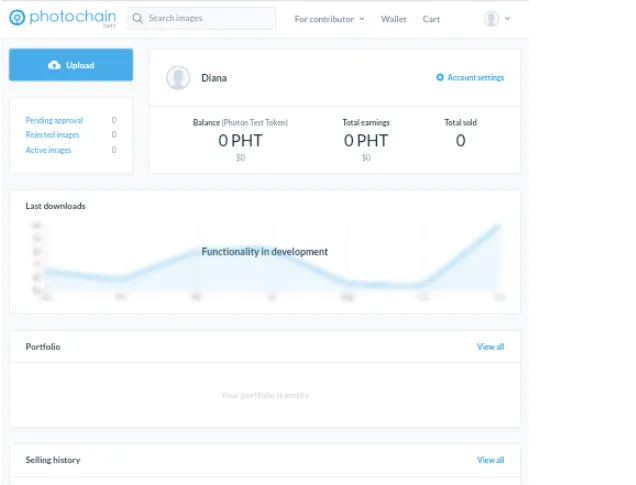Screen dimensions: 636x485
Task: Open Active images list
Action: pyautogui.click(x=48, y=150)
